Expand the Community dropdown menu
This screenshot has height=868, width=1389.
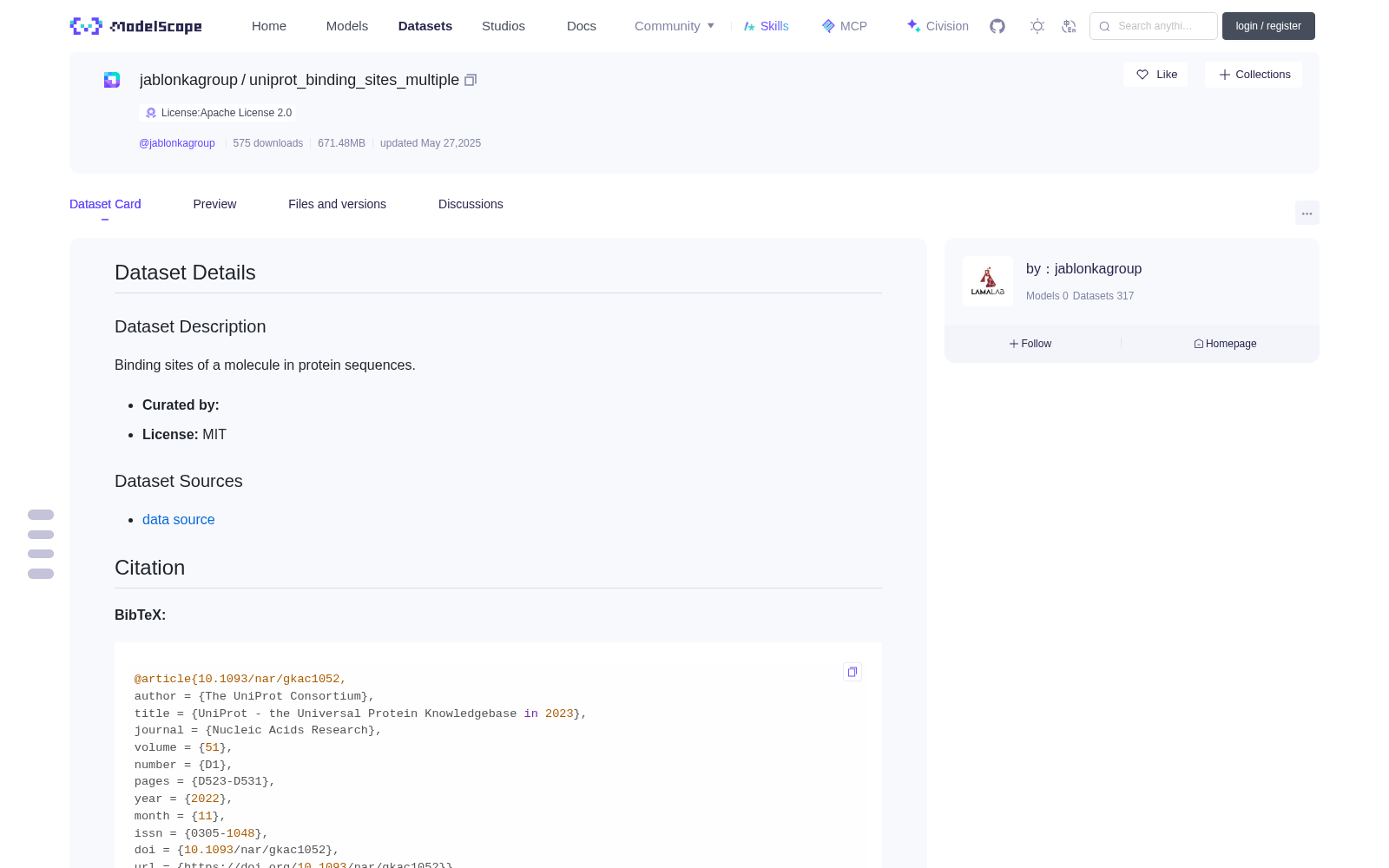[x=675, y=26]
